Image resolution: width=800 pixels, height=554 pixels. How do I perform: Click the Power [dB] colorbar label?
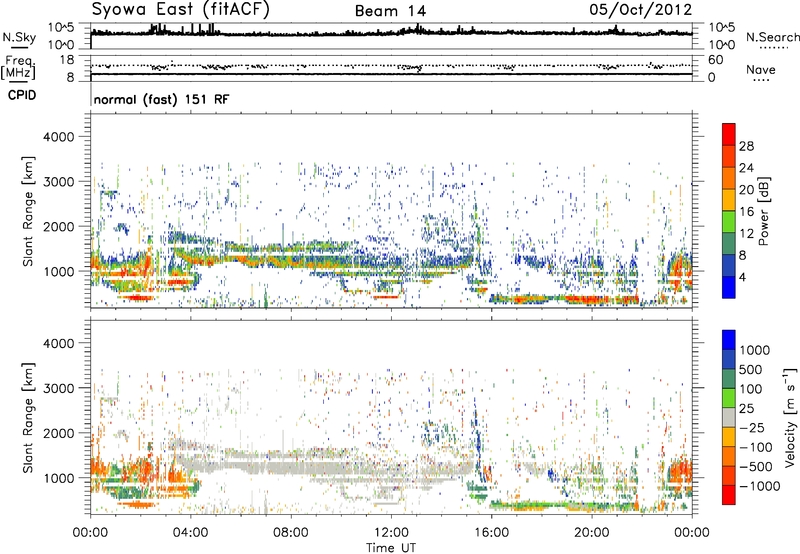[x=764, y=211]
